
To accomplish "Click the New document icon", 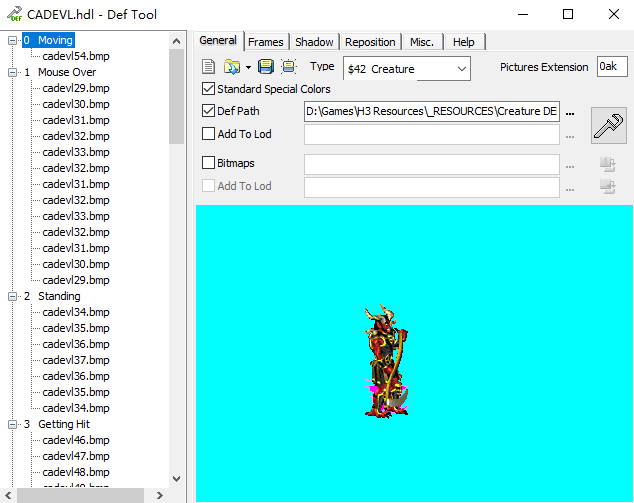I will click(x=208, y=67).
